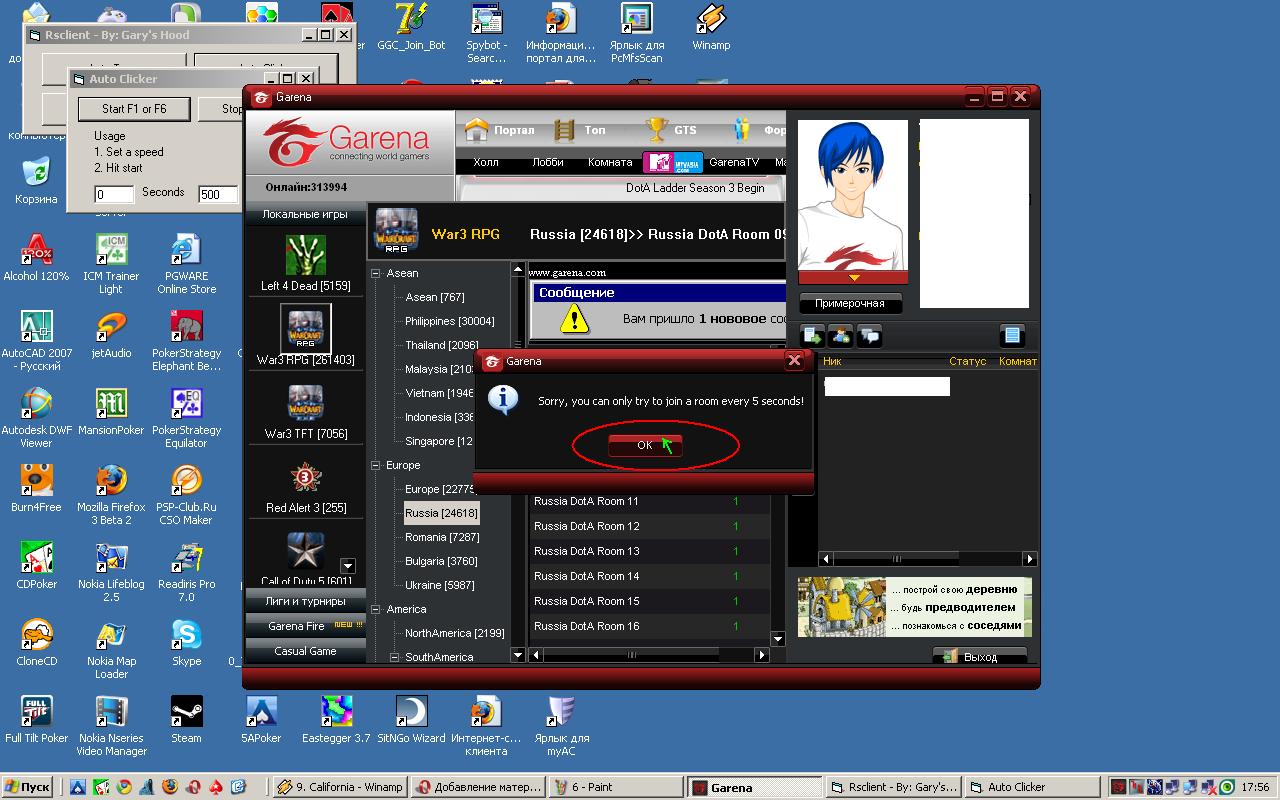The height and width of the screenshot is (800, 1280).
Task: Select Russia DotA Room 11
Action: pos(649,501)
